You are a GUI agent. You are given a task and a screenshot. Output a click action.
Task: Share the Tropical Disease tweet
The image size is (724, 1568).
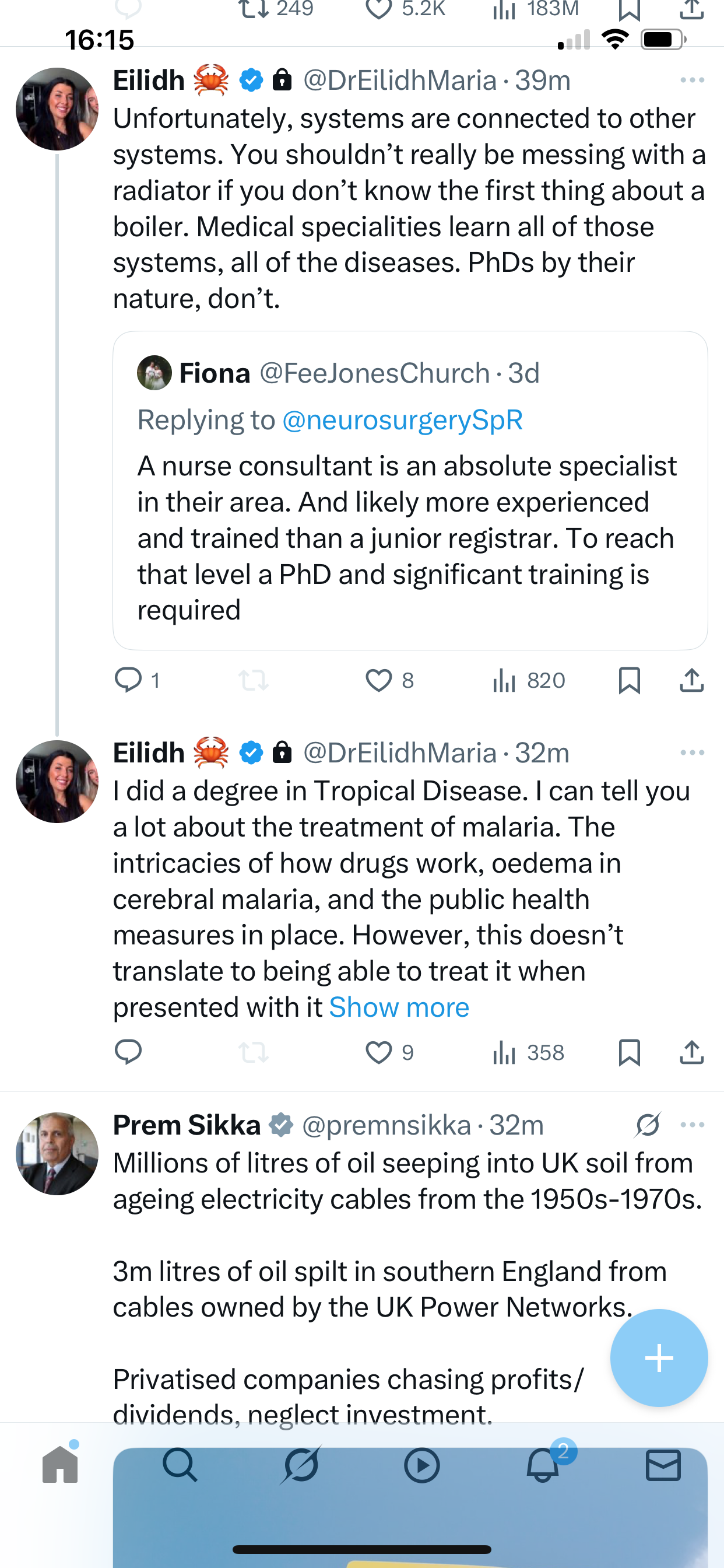691,1052
